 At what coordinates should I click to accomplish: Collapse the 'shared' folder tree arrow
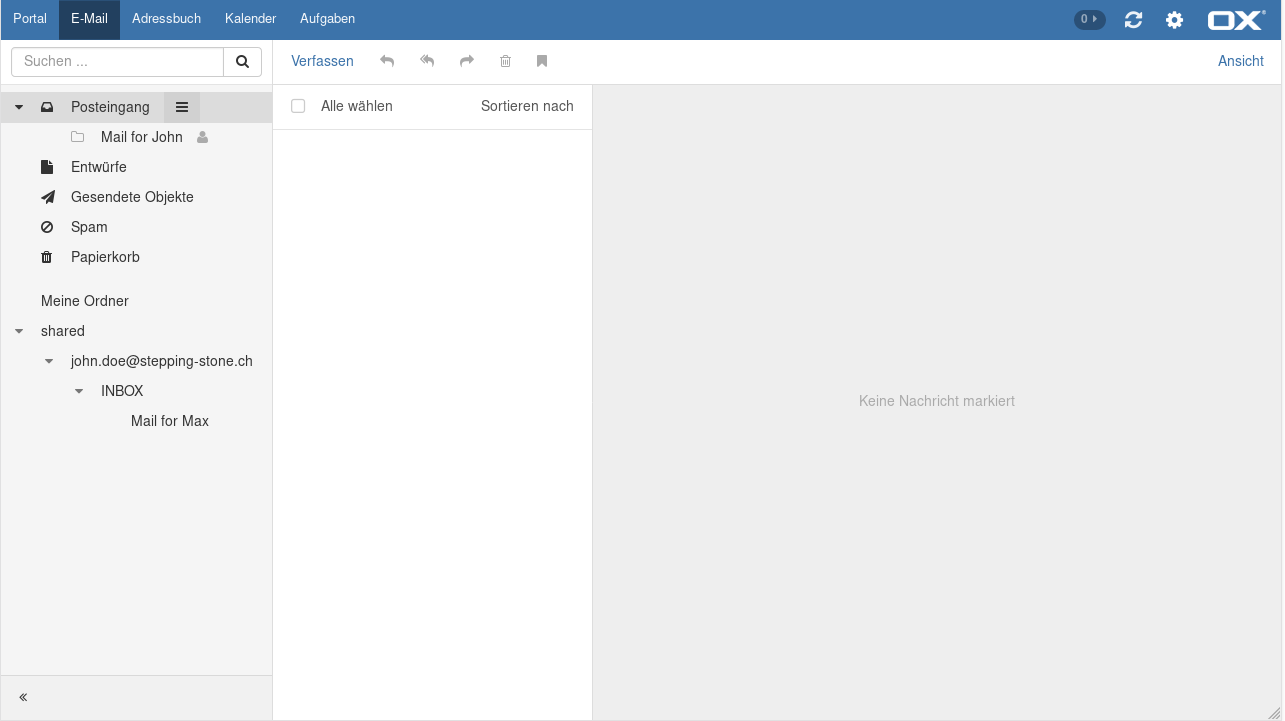19,331
